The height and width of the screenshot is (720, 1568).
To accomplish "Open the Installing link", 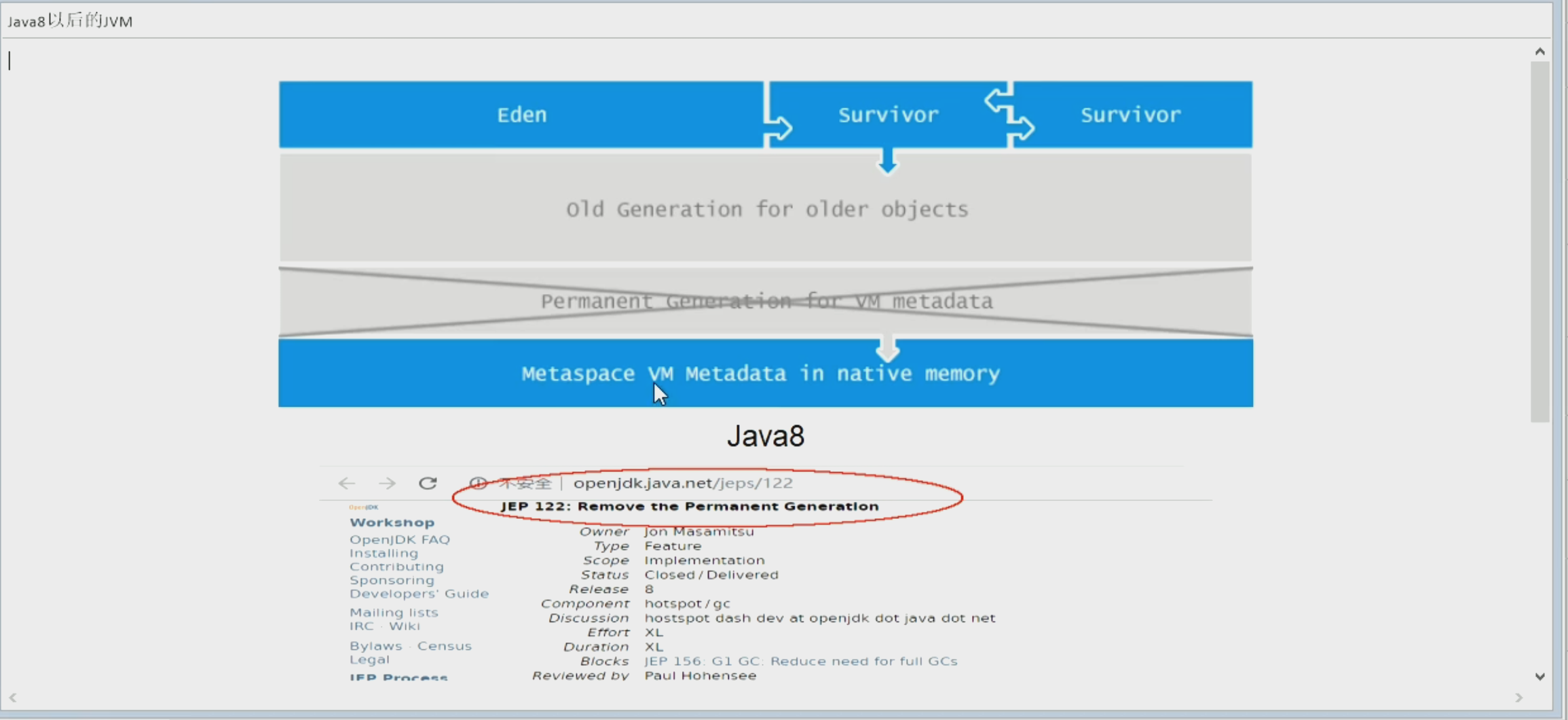I will (x=384, y=553).
